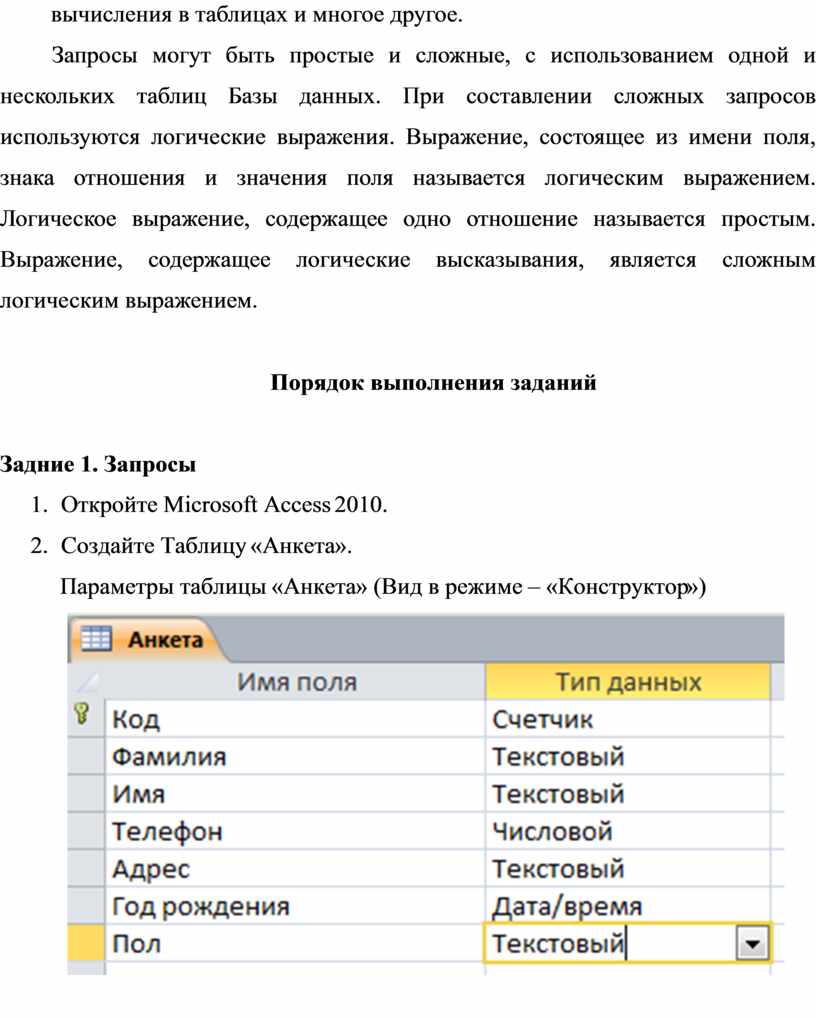Viewport: 816px width, 1018px height.
Task: Click the line Создайте Таблицу «Анкета»
Action: (206, 545)
